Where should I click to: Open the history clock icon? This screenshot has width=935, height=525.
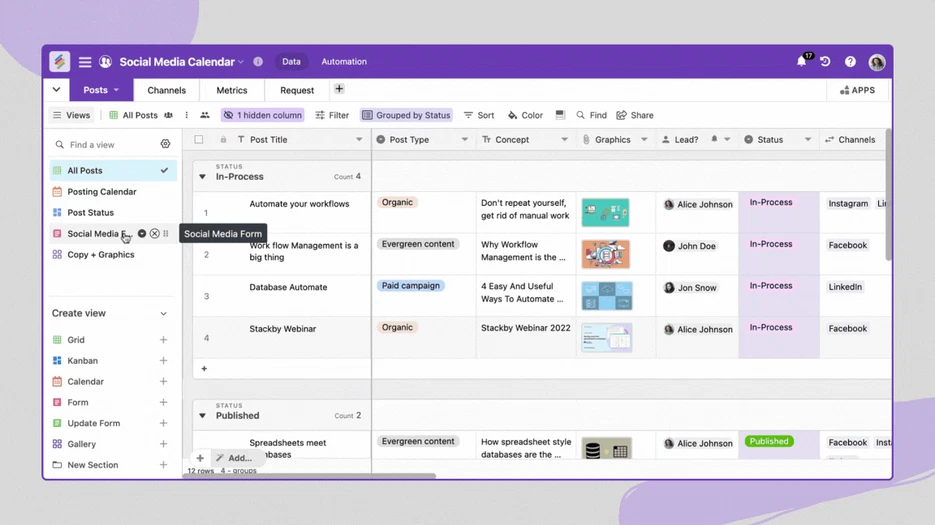pos(825,62)
